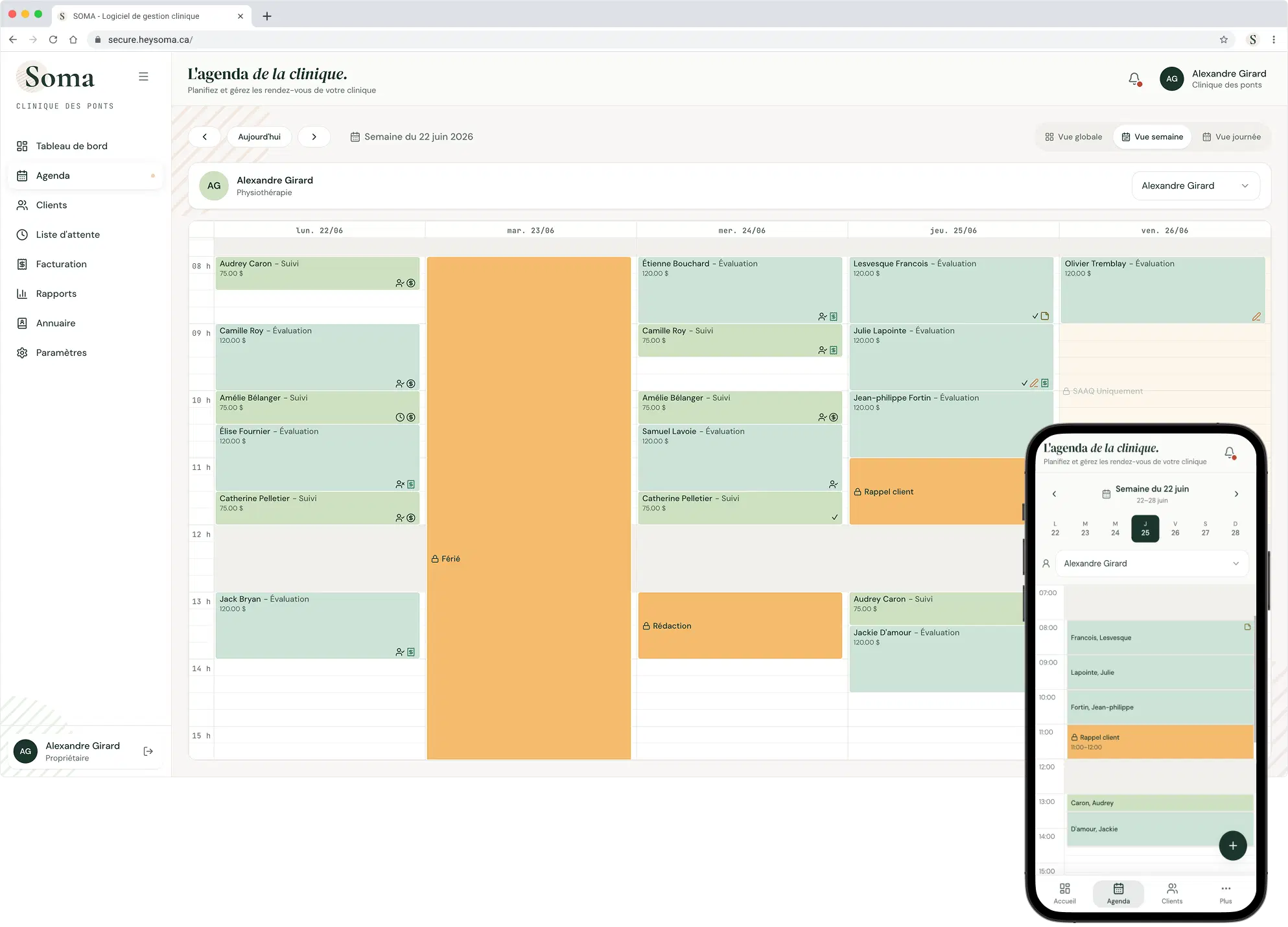Go to the next week with the right chevron
The height and width of the screenshot is (927, 1288).
coord(314,137)
